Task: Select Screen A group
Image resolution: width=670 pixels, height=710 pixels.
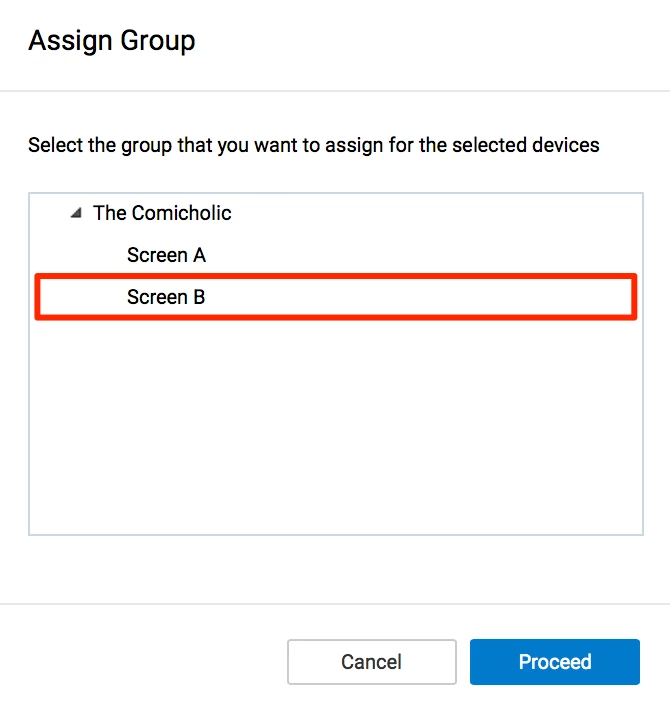Action: 166,255
